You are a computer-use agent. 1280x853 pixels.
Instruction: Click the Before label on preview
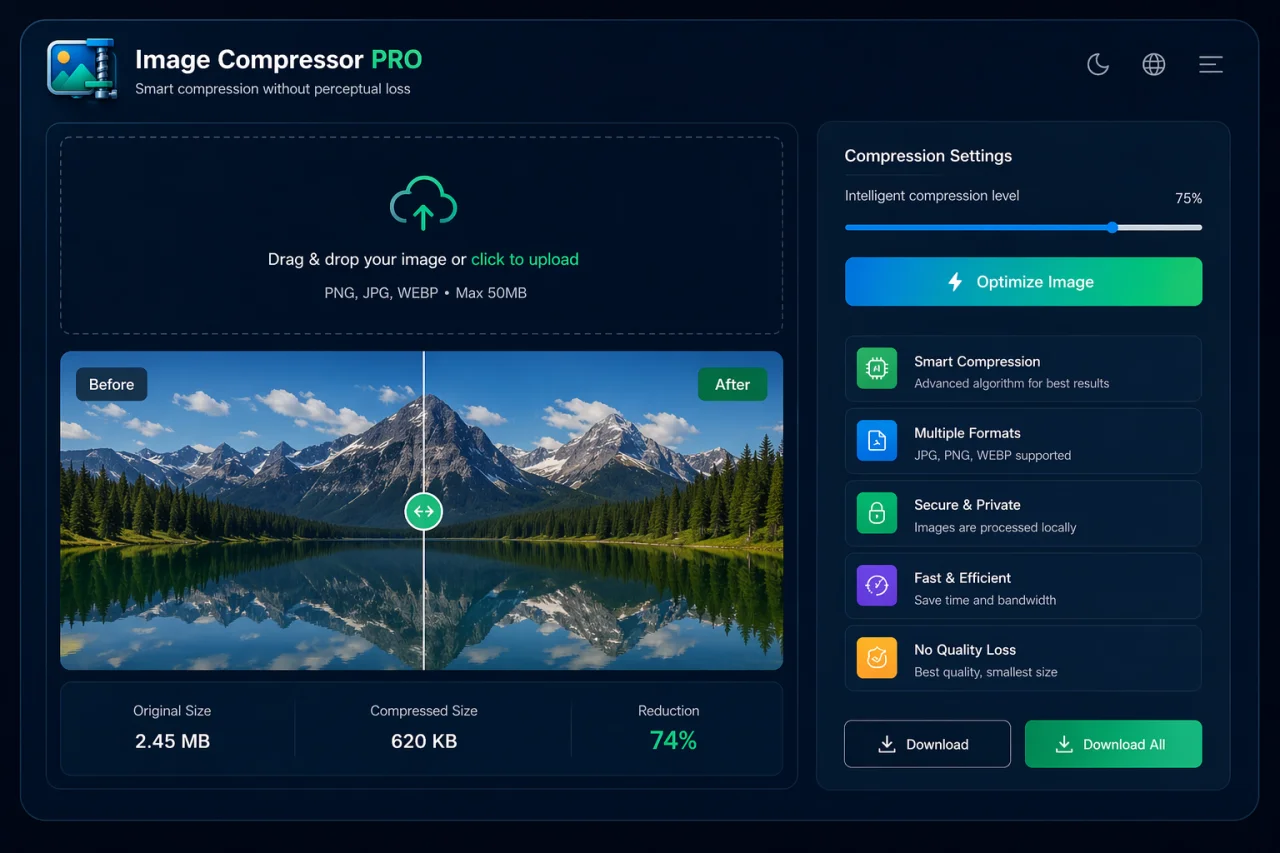[111, 384]
